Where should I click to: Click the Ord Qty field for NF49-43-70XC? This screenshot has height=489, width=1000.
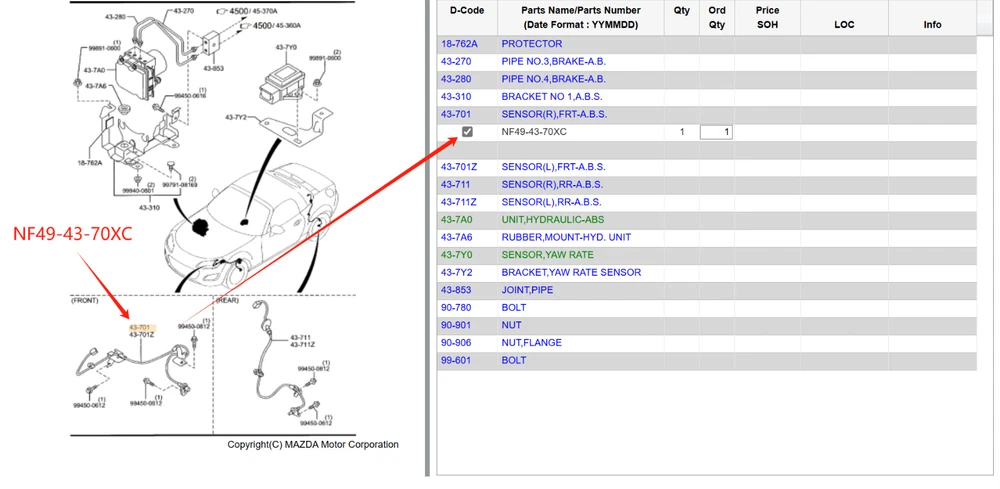click(716, 132)
